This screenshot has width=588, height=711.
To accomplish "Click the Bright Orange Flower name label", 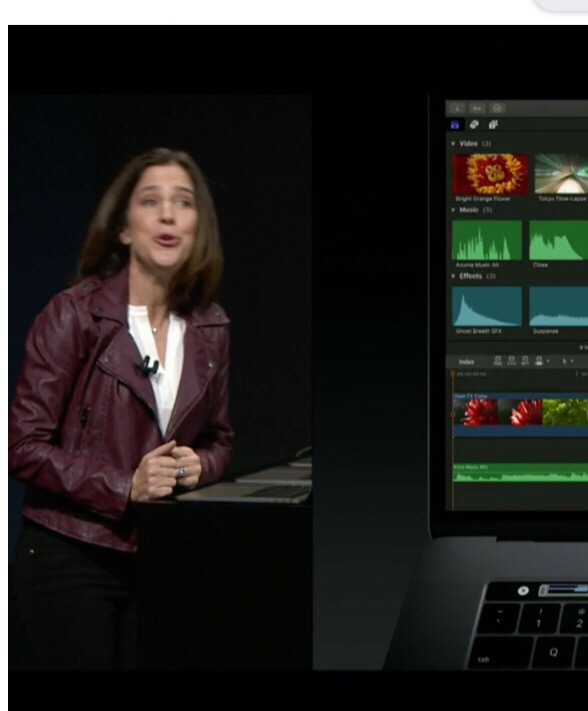I will [483, 199].
